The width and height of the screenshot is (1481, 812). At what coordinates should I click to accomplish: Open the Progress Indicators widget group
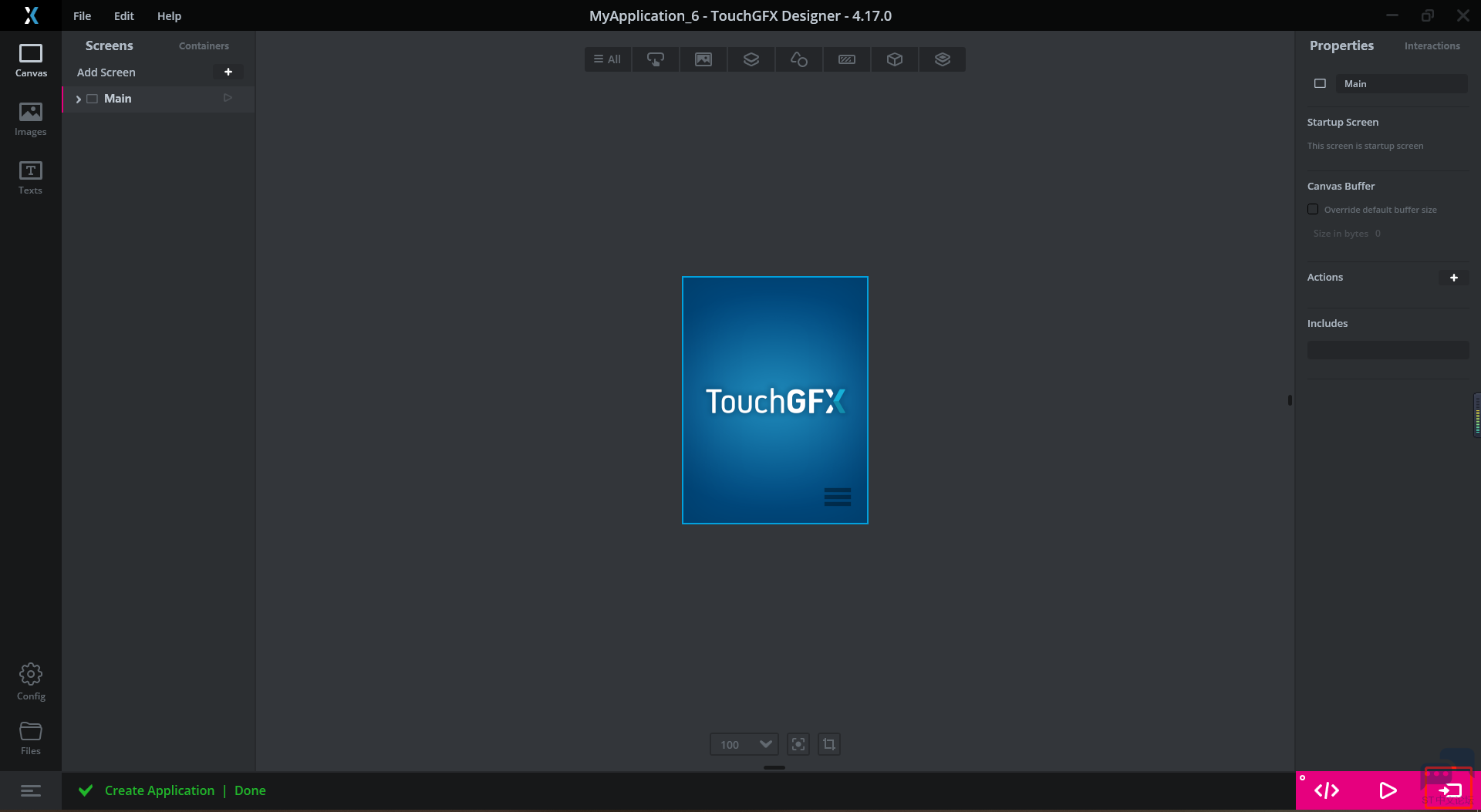point(847,59)
